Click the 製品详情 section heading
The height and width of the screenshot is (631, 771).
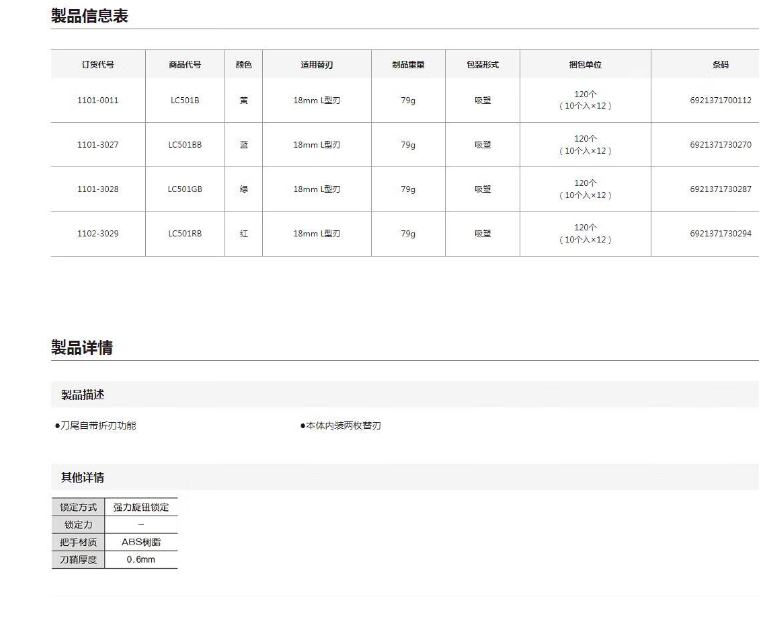pos(82,347)
